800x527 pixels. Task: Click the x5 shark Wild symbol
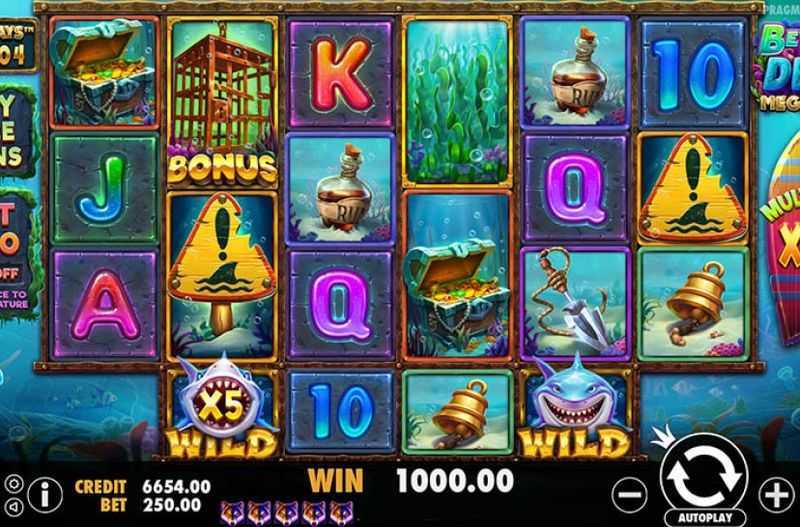tap(222, 408)
